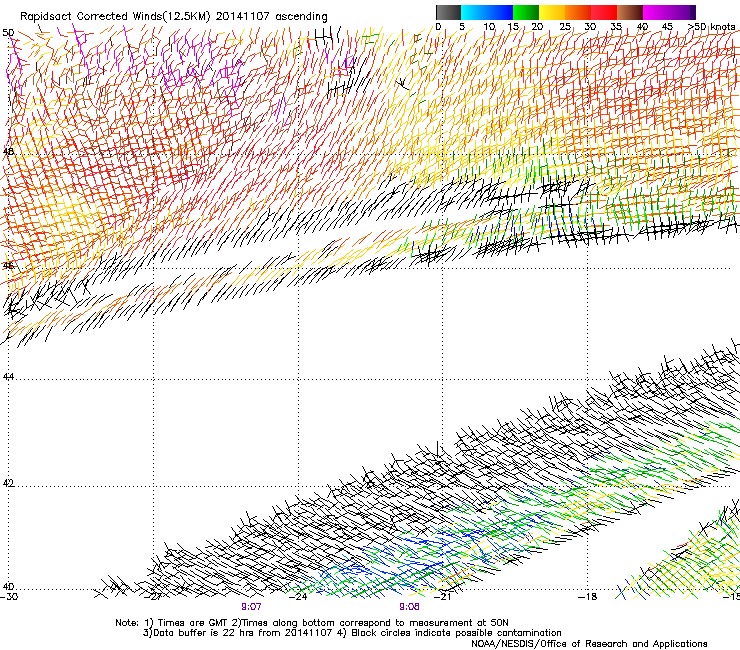Viewport: 740px width, 650px height.
Task: Click the Rapidscat Corrected Winds title text
Action: point(174,17)
